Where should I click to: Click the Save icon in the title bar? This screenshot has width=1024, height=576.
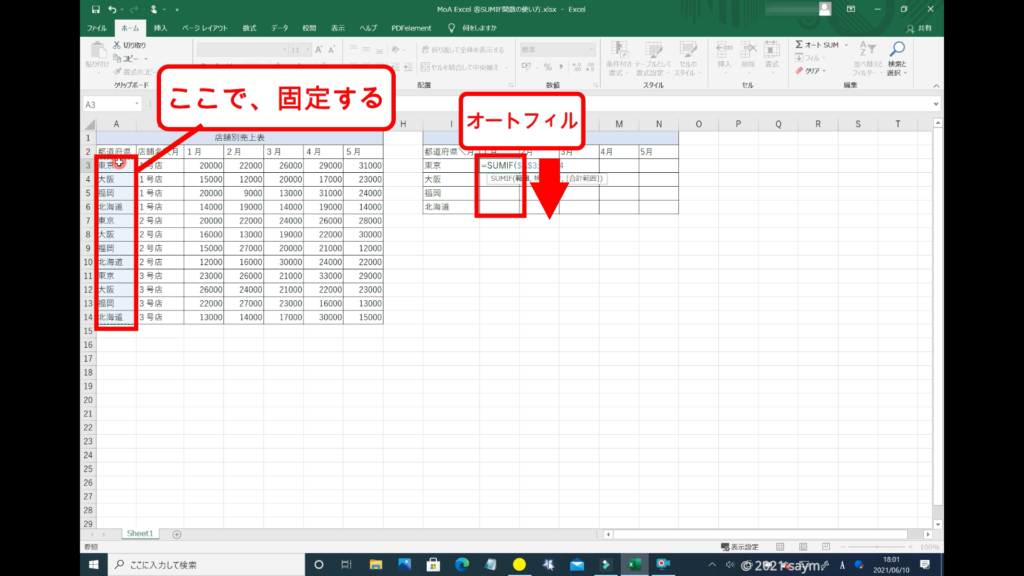coord(94,9)
